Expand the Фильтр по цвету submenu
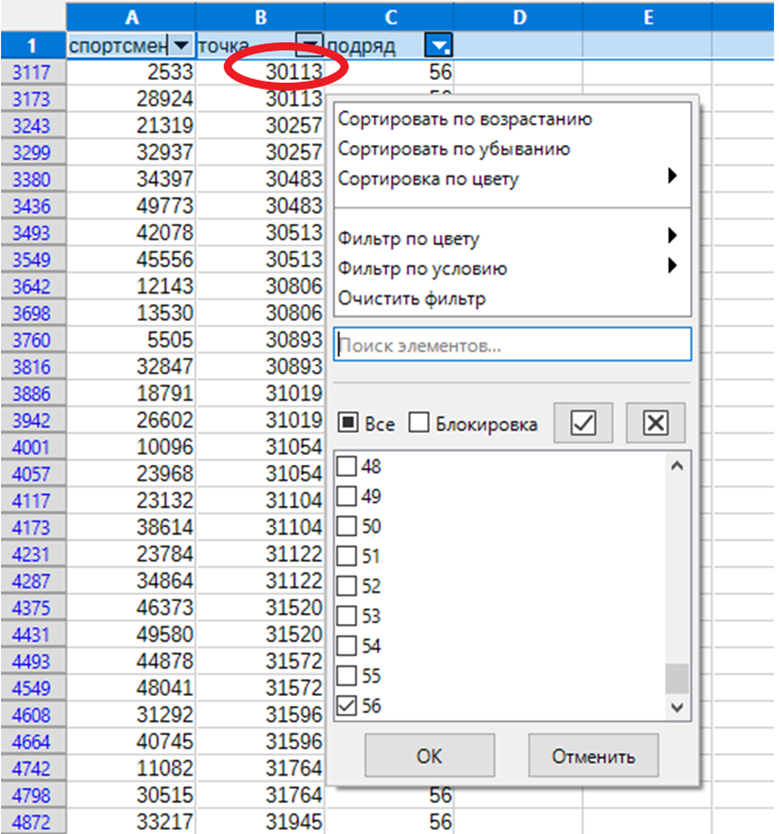This screenshot has width=779, height=834. pos(508,239)
